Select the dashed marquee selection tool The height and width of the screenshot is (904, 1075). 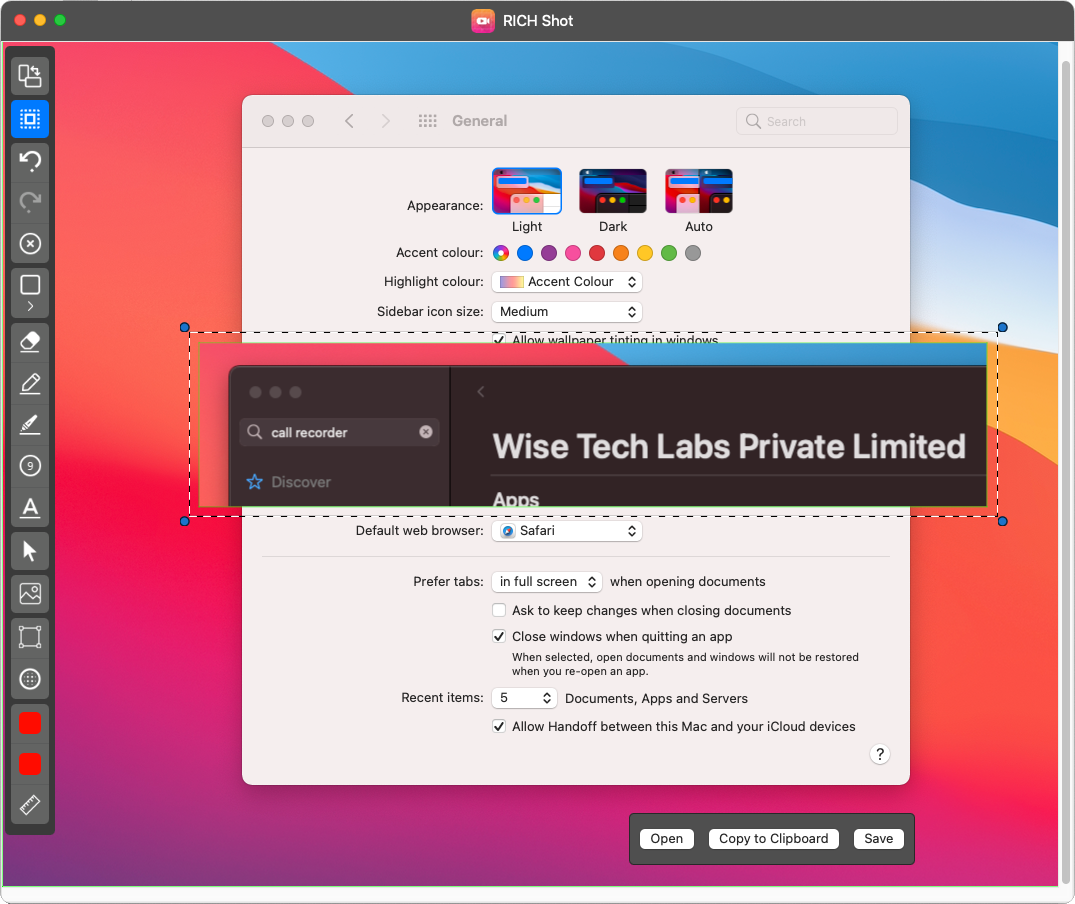point(29,119)
